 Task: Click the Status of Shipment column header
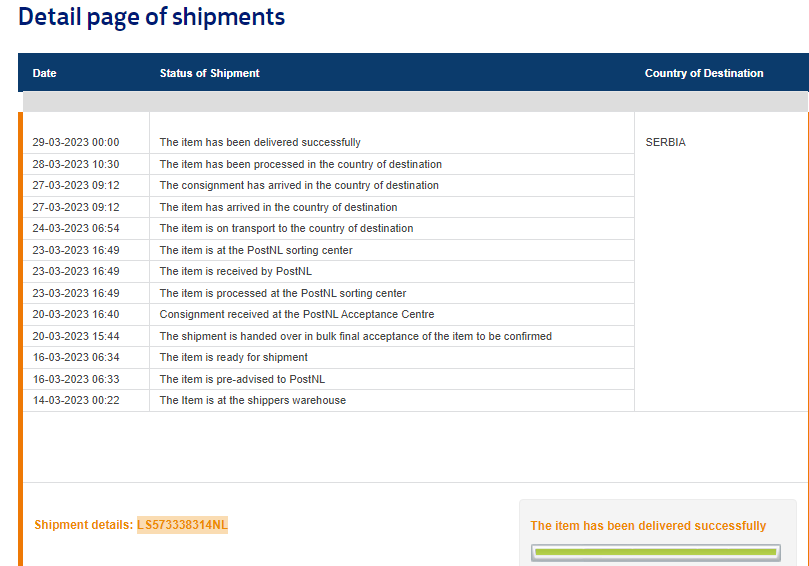[209, 73]
